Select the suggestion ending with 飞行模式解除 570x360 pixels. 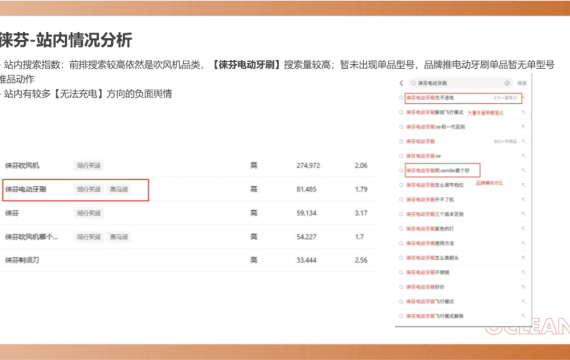click(x=435, y=316)
